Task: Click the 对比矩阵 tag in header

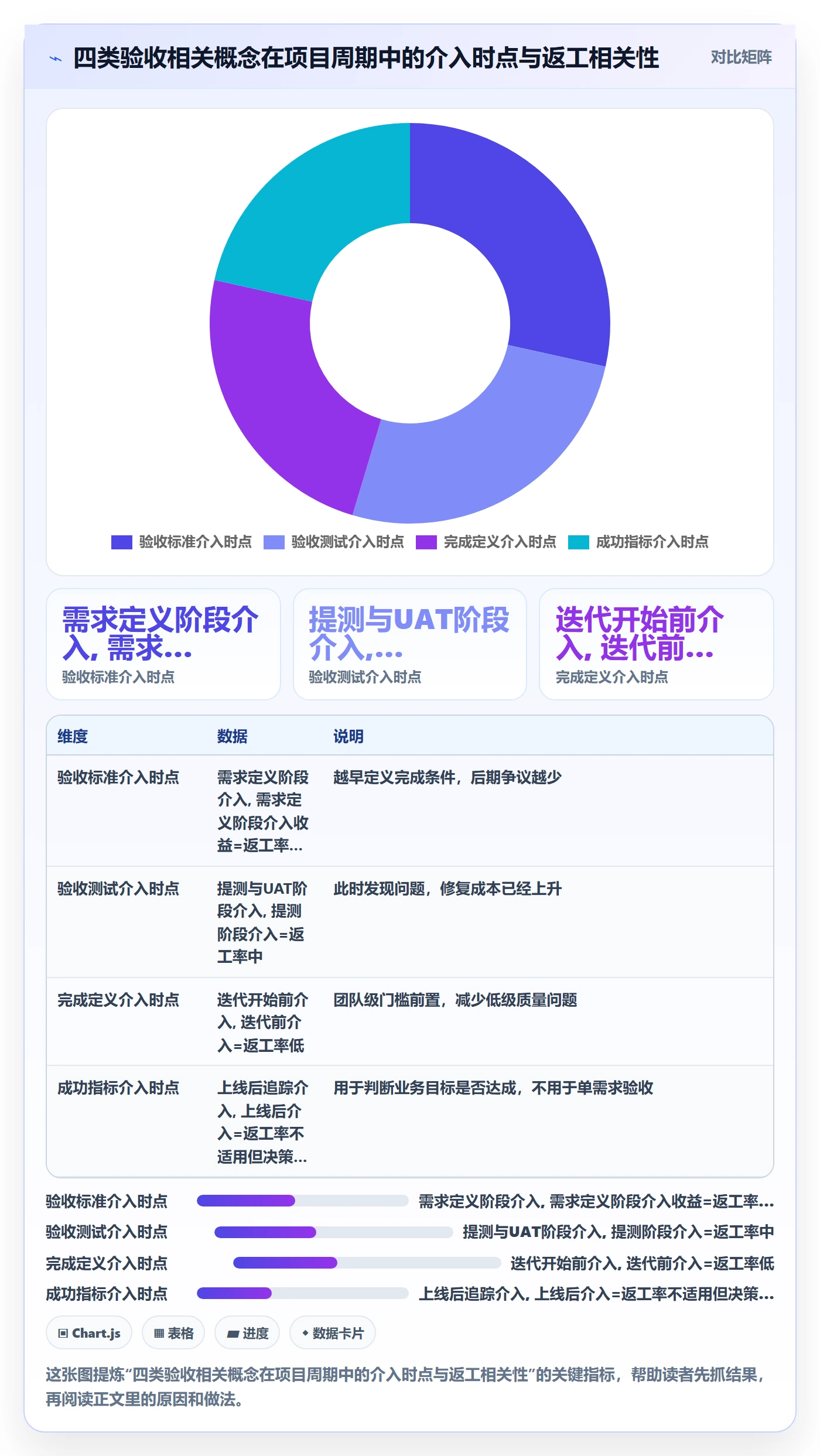Action: coord(741,57)
